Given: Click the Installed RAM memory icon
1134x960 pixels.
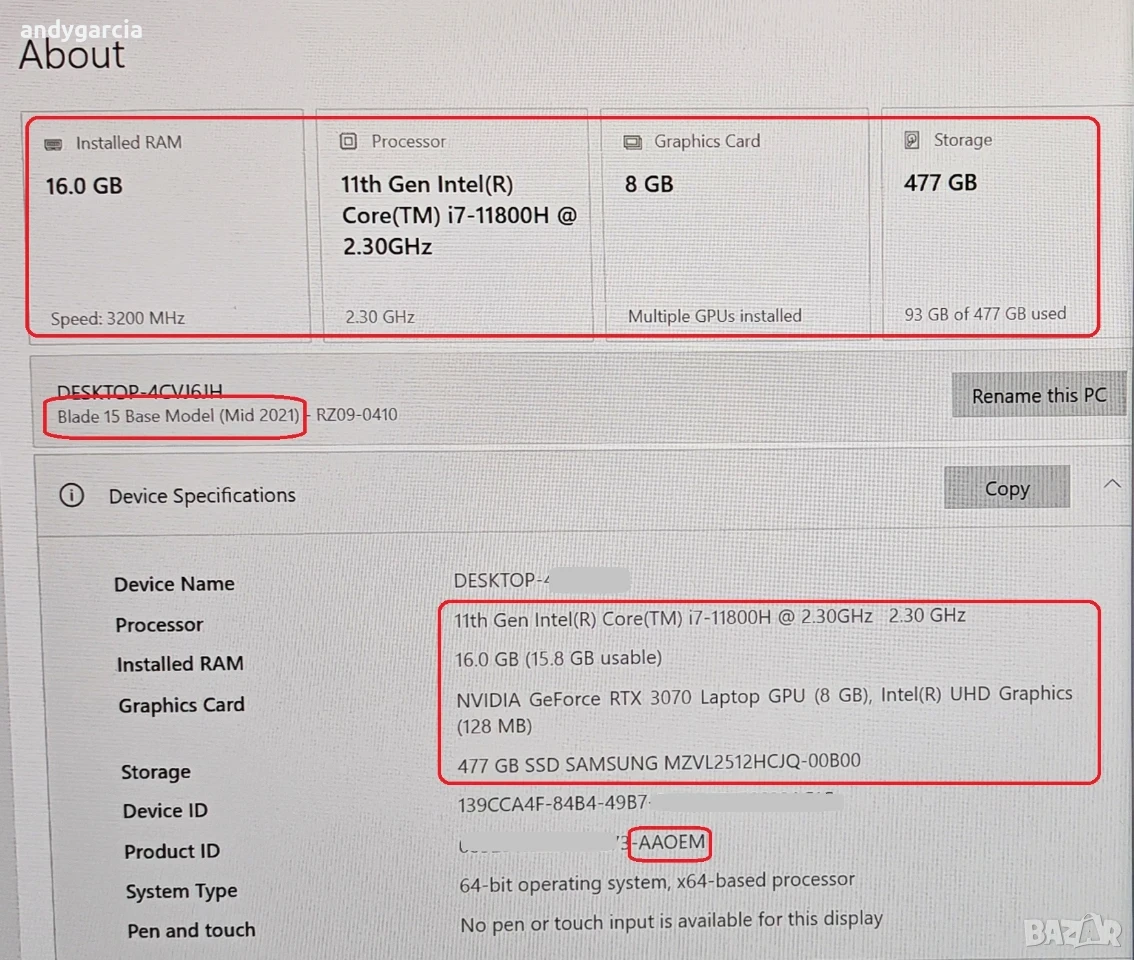Looking at the screenshot, I should [54, 145].
